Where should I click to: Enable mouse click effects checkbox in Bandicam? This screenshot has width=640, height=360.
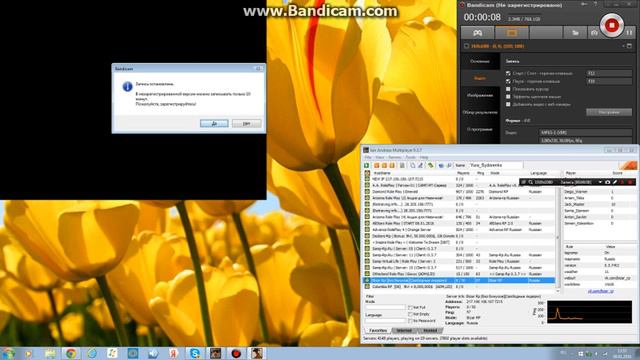[x=508, y=97]
